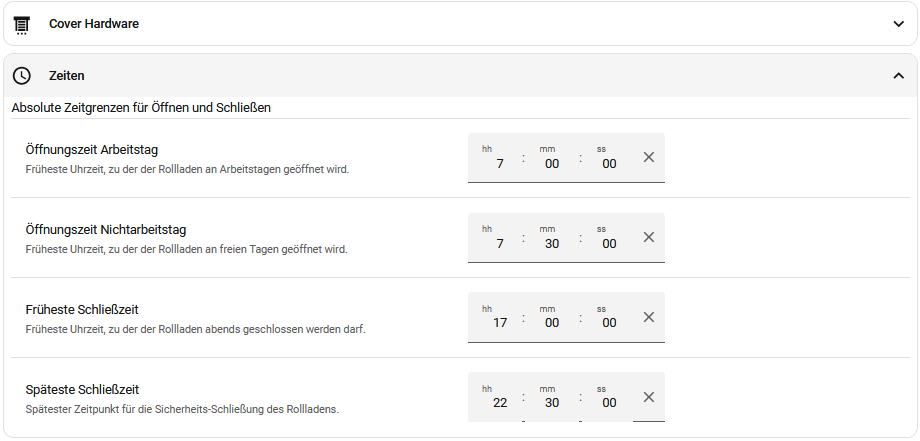Screen dimensions: 920x441
Task: Edit hours field of Öffnungszeit Arbeitstag
Action: [495, 158]
